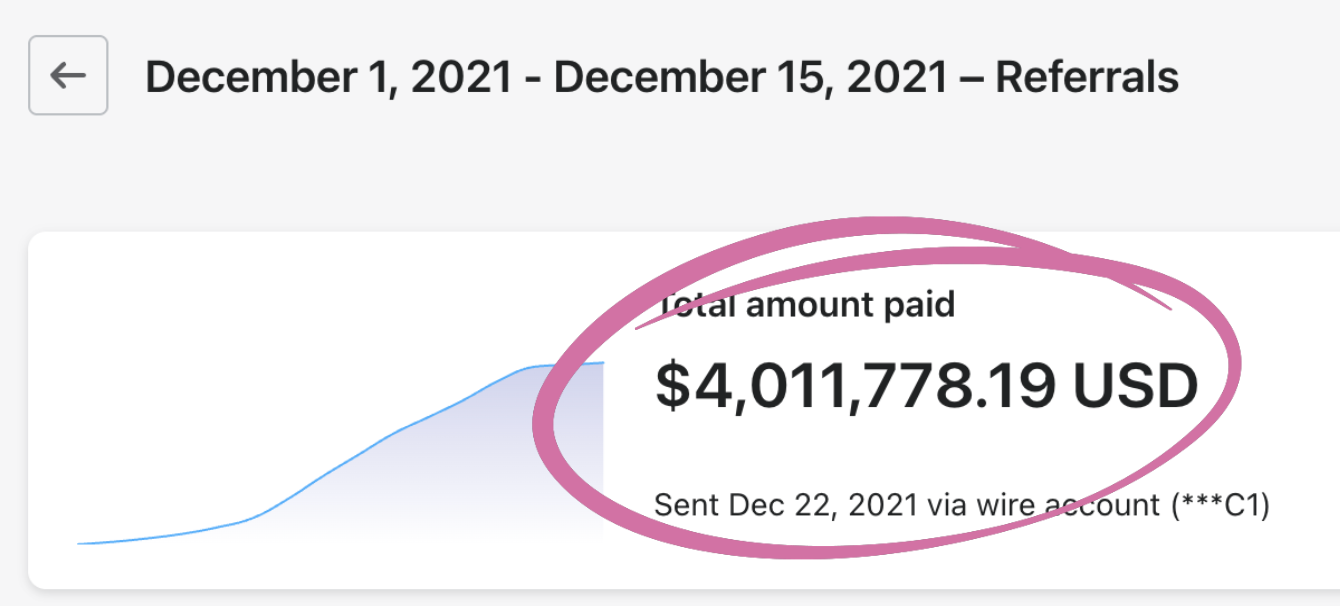Click the December 15, 2021 end date
Screen dimensions: 1340x606
(750, 77)
